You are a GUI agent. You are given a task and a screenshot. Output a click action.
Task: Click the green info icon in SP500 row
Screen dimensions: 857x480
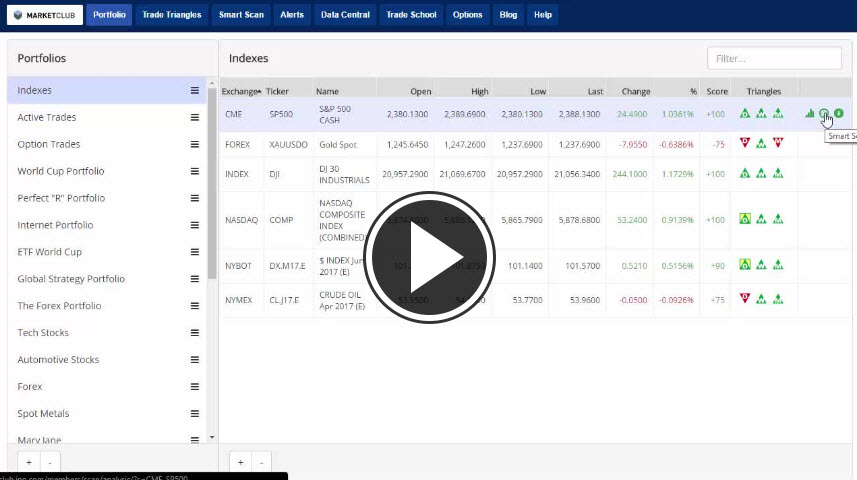[839, 114]
